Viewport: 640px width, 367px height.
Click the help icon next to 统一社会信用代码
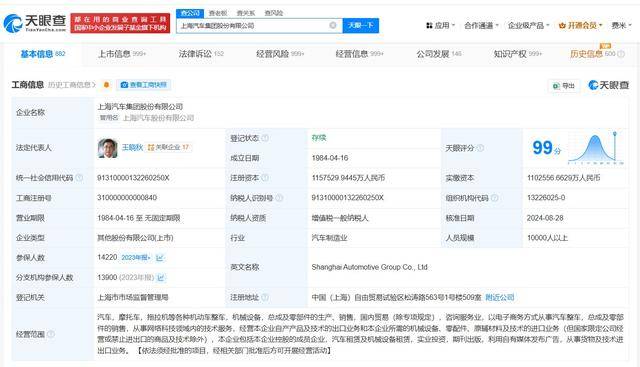(x=80, y=178)
